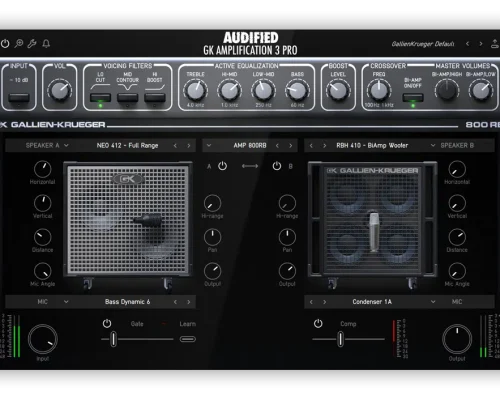Select next Speaker A cabinet
The width and height of the screenshot is (500, 400).
[189, 146]
